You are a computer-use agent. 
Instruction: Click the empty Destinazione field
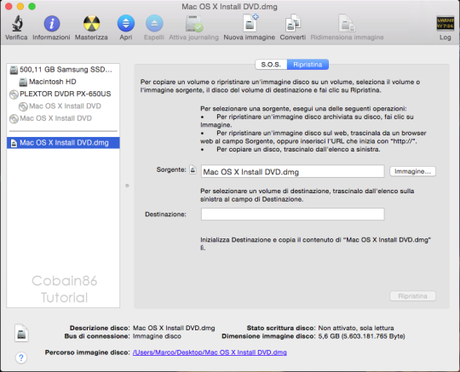(x=292, y=214)
